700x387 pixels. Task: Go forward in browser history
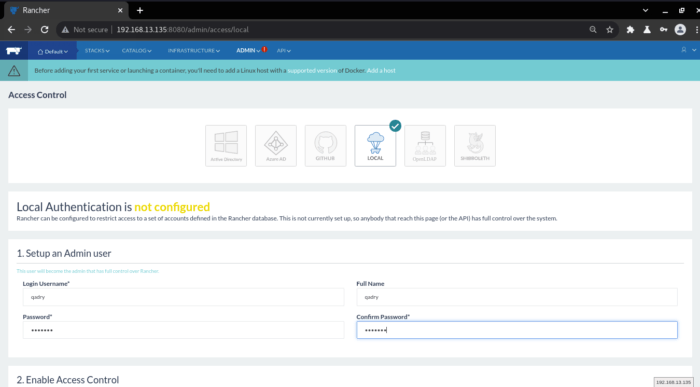(28, 29)
